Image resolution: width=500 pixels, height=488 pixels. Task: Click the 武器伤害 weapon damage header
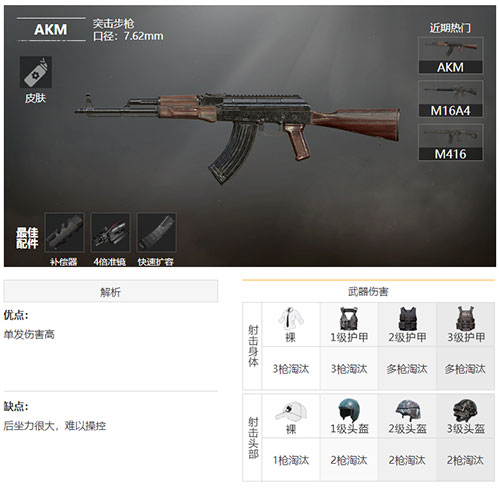click(368, 292)
